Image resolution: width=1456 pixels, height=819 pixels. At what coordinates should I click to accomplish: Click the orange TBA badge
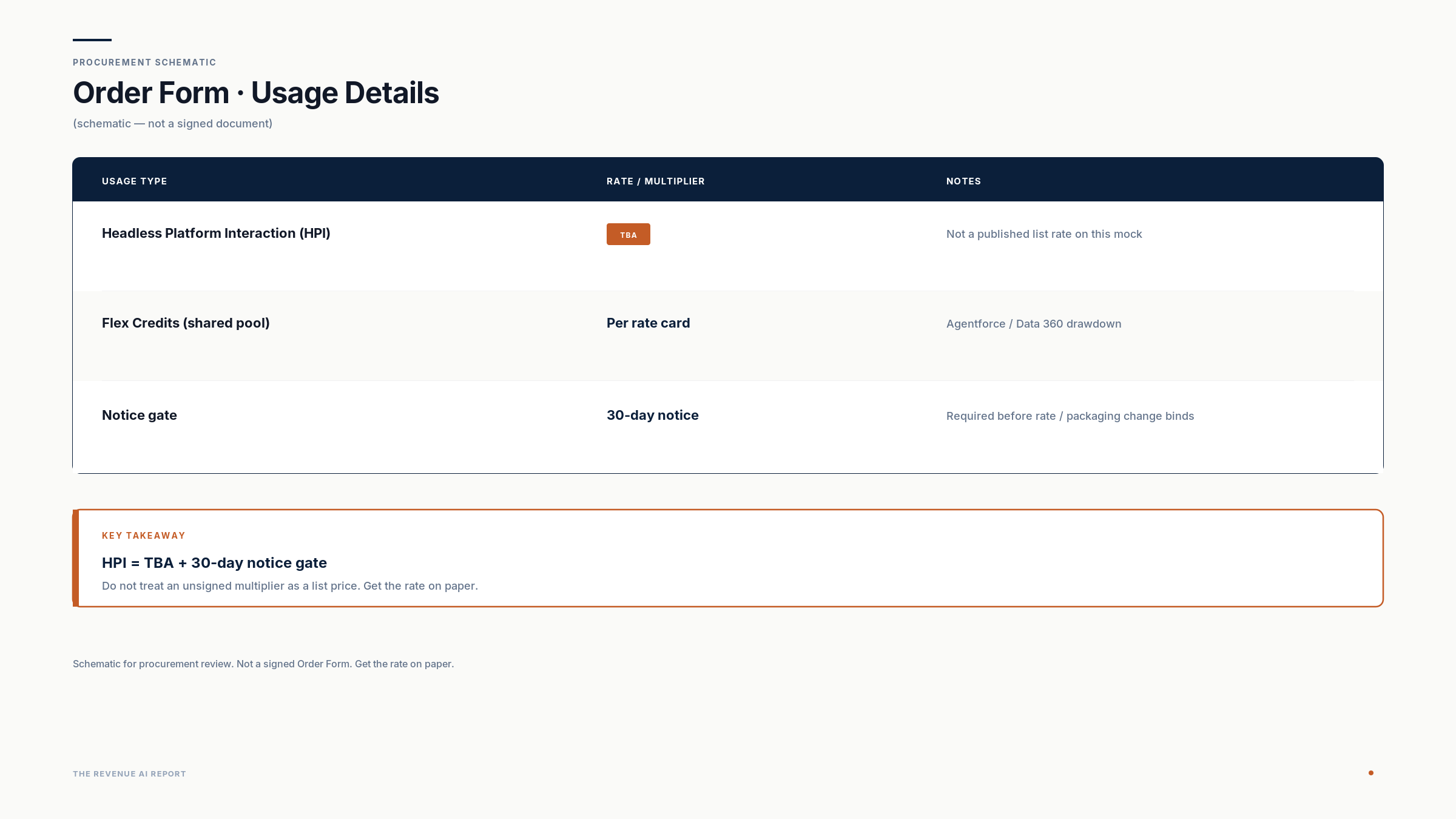628,234
